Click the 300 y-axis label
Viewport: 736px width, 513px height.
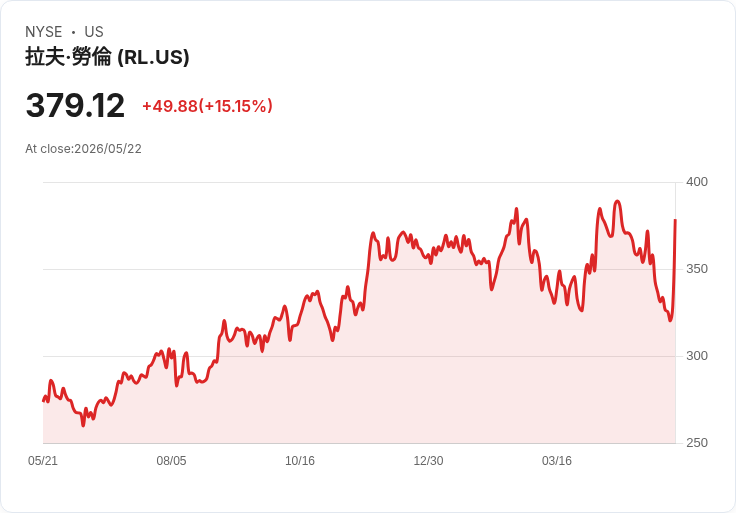pos(697,356)
